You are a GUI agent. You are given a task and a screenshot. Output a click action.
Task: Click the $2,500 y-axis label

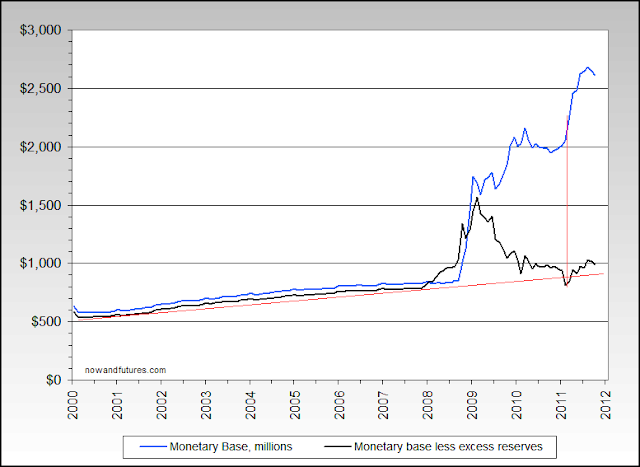click(40, 89)
